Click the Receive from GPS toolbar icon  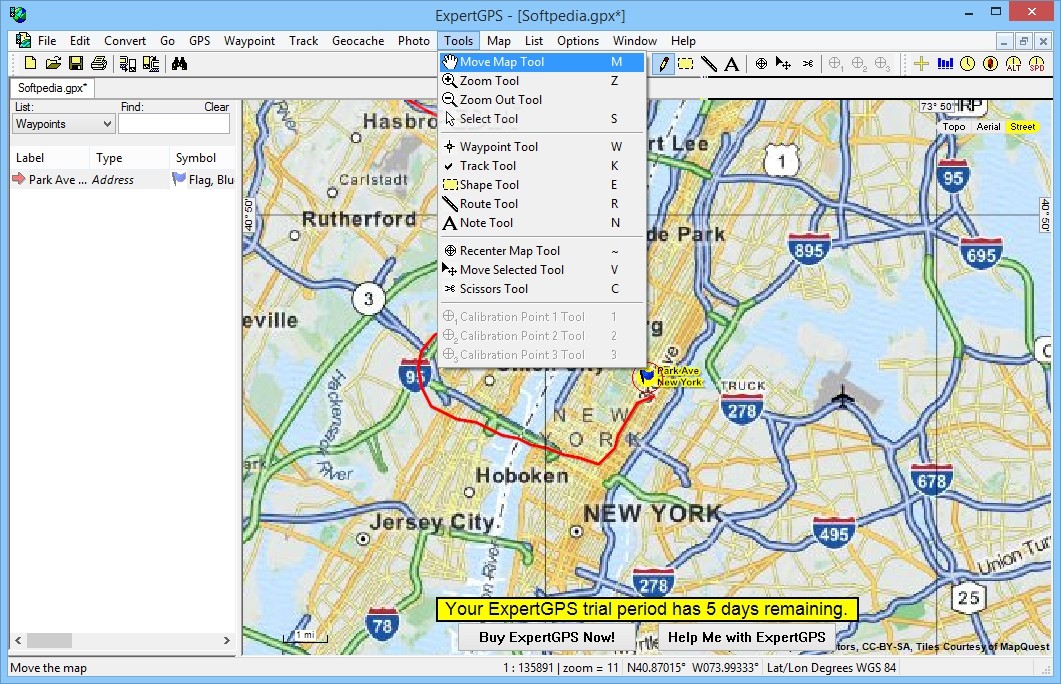[127, 64]
